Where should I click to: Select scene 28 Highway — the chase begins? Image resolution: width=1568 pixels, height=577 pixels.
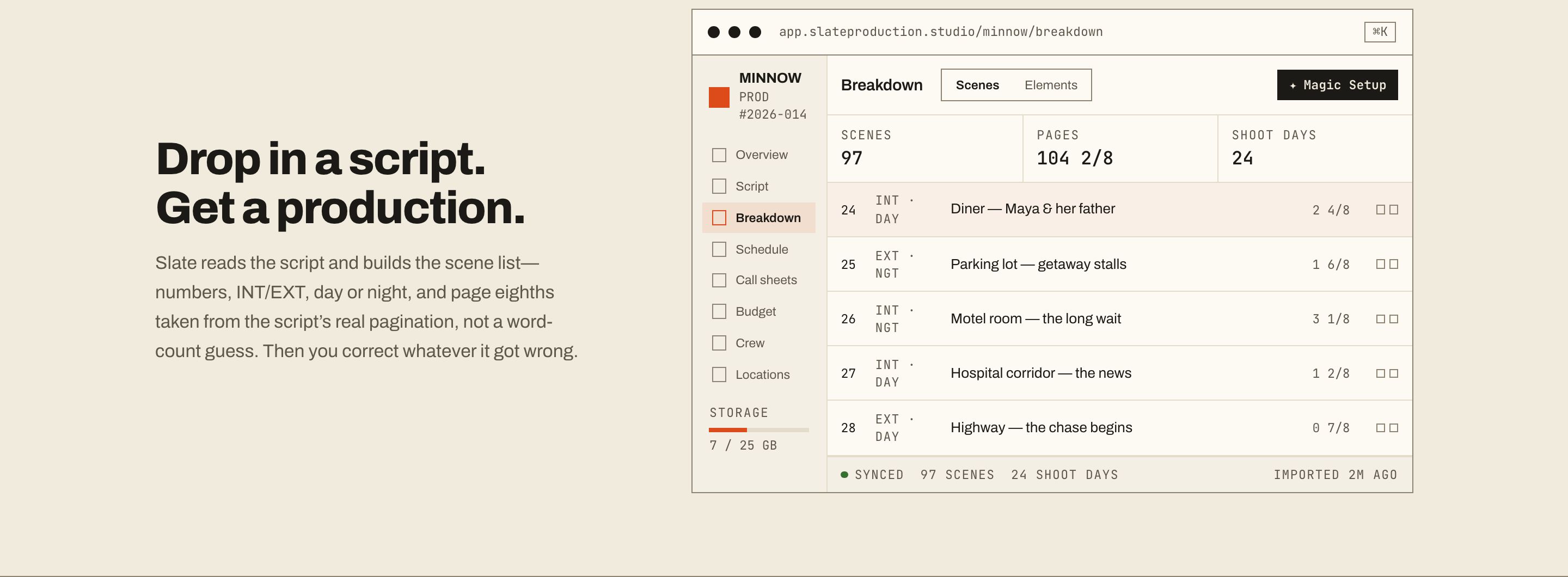click(1119, 428)
